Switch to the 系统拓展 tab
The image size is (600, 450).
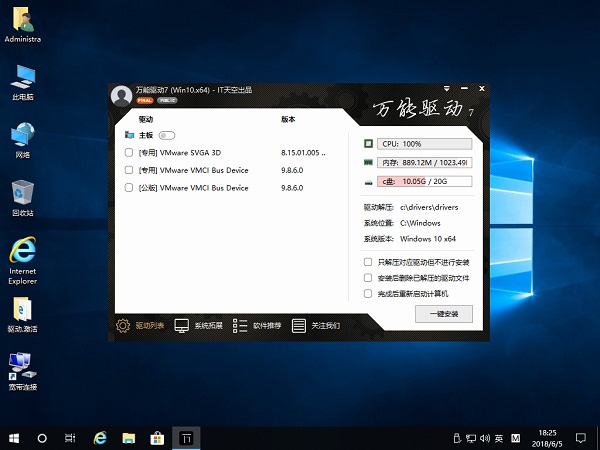pos(199,325)
